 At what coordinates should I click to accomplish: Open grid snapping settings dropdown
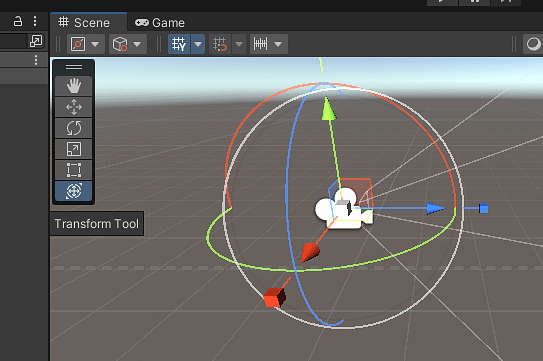click(x=239, y=44)
